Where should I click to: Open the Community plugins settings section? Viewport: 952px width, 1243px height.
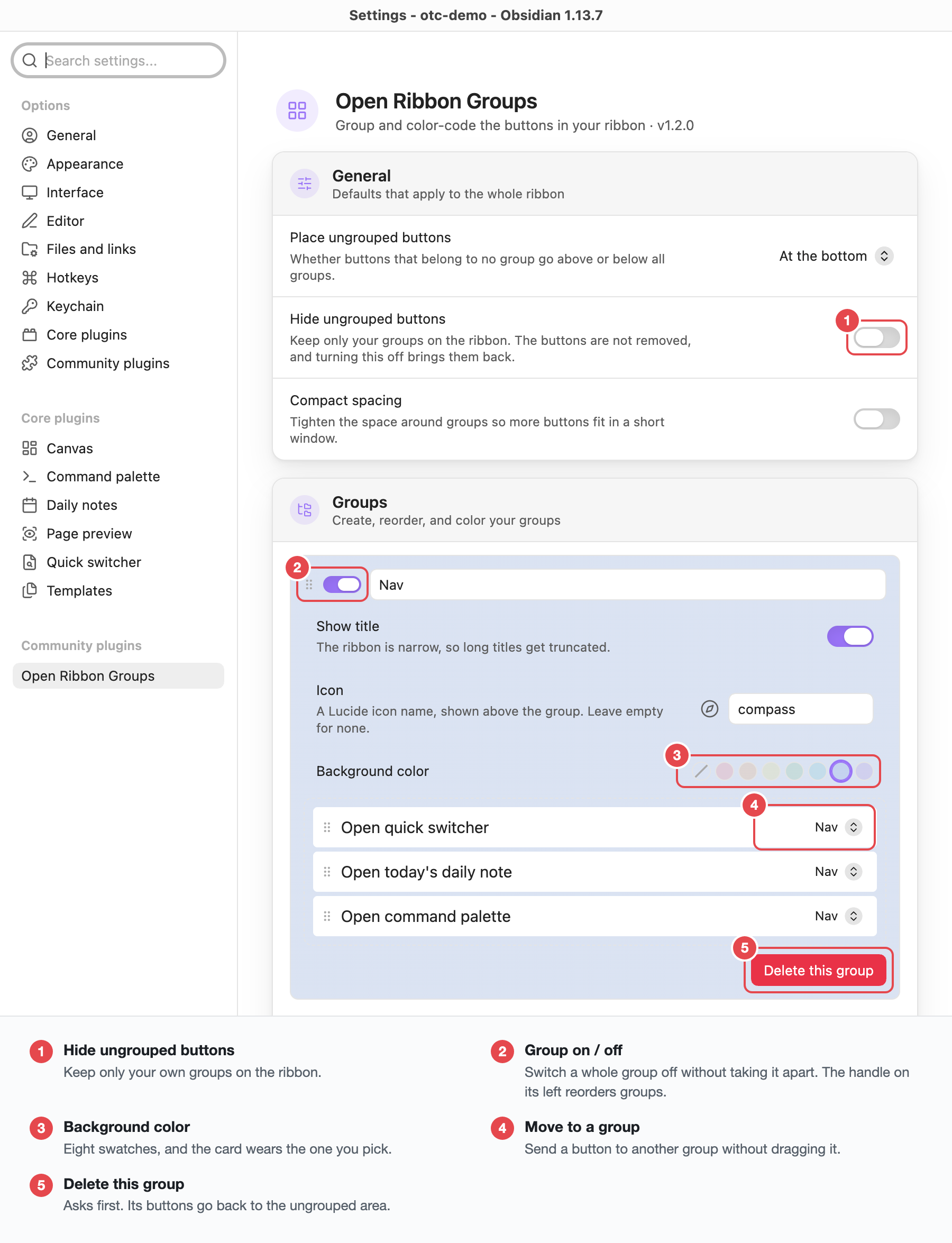[118, 363]
